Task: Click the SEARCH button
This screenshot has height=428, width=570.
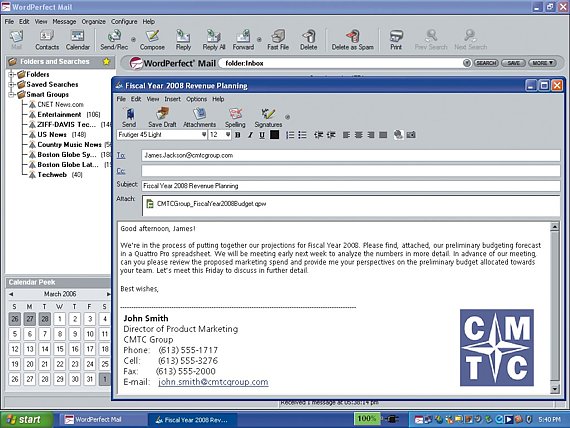Action: (x=486, y=63)
